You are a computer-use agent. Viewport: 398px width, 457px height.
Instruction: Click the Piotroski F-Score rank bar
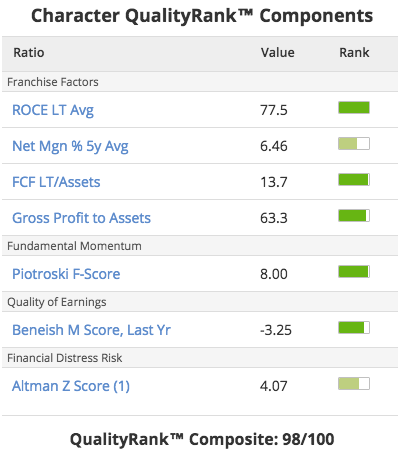pos(354,272)
